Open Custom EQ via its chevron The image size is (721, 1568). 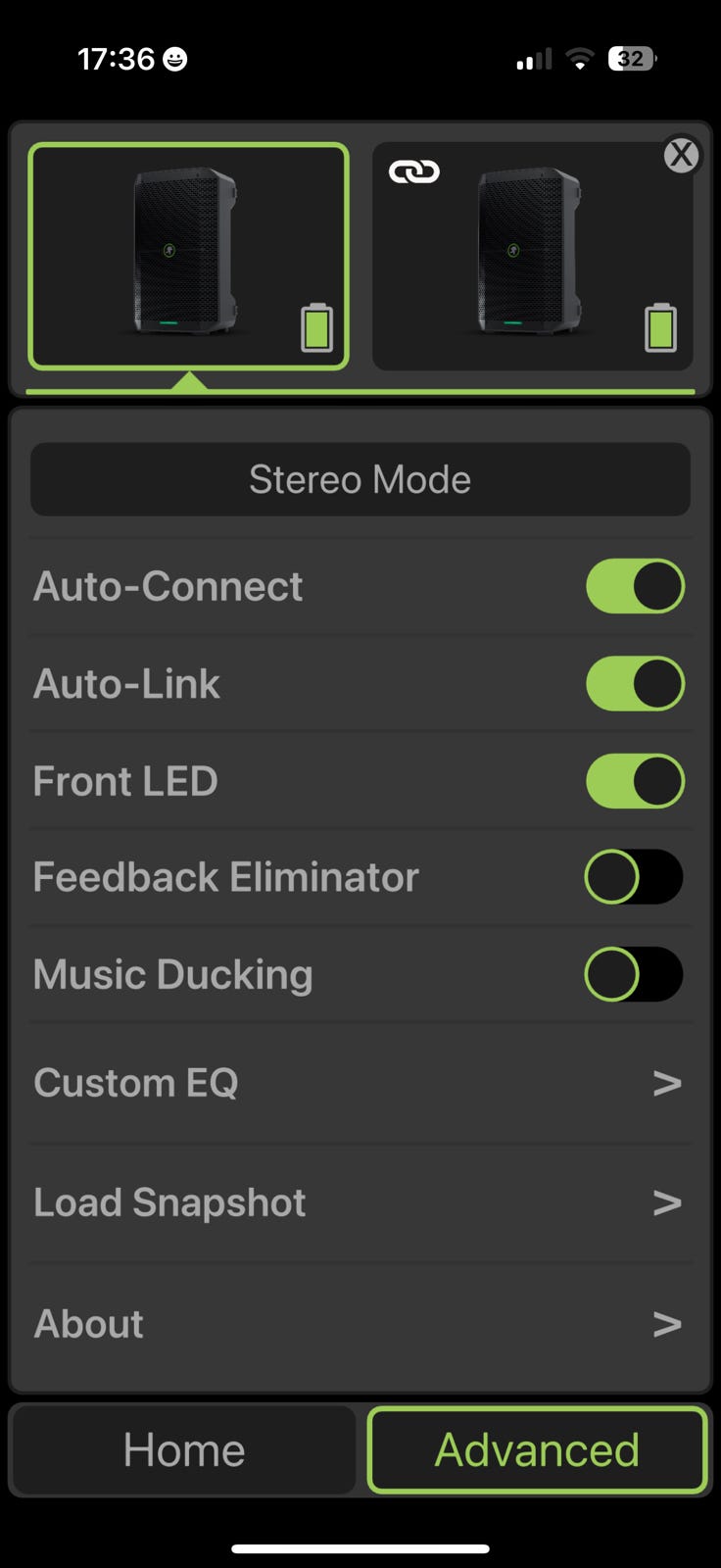click(667, 1083)
